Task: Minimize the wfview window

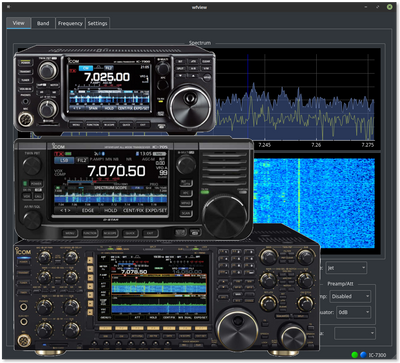Action: (366, 7)
